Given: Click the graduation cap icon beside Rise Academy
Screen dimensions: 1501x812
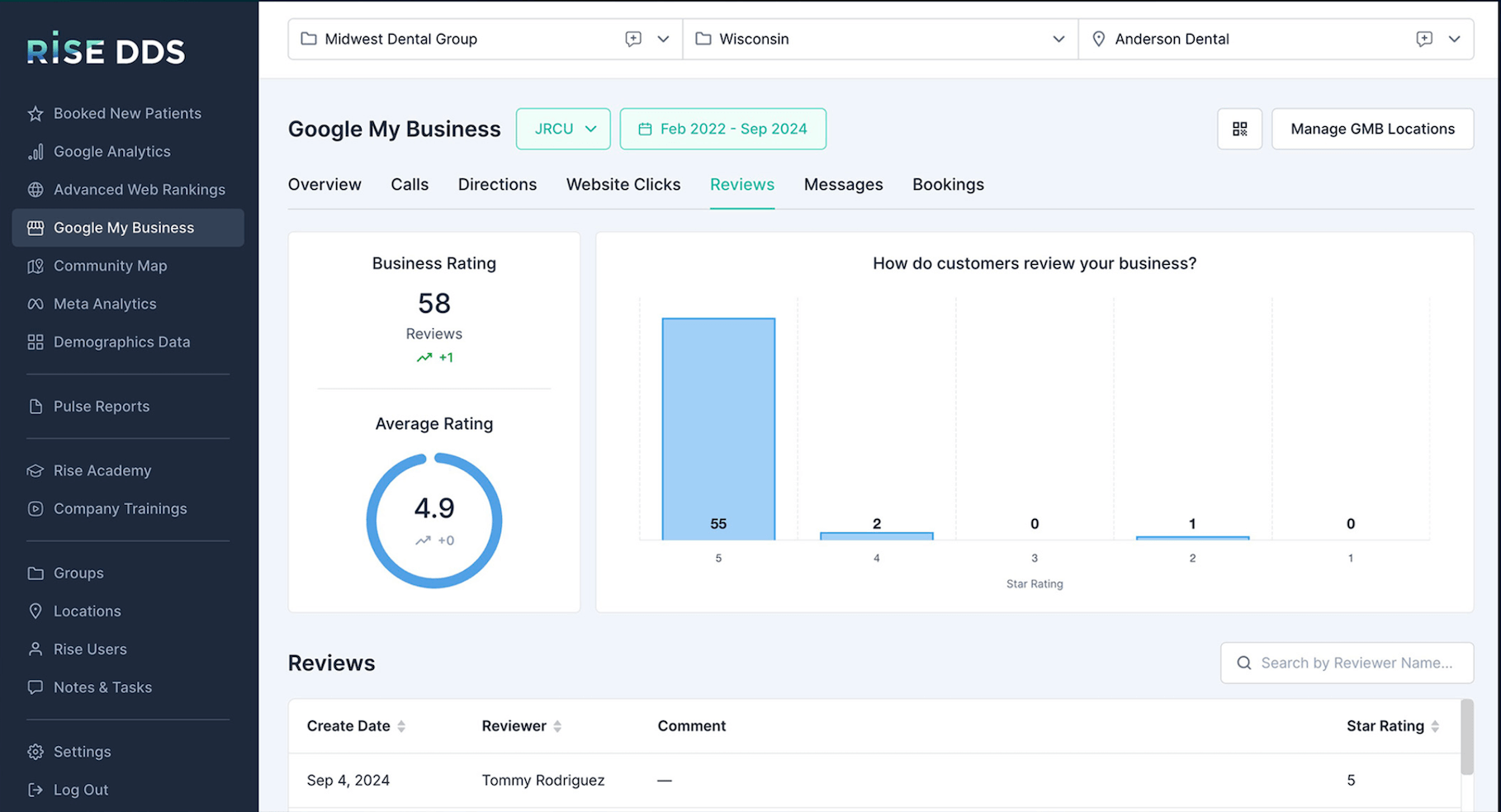Looking at the screenshot, I should 36,470.
